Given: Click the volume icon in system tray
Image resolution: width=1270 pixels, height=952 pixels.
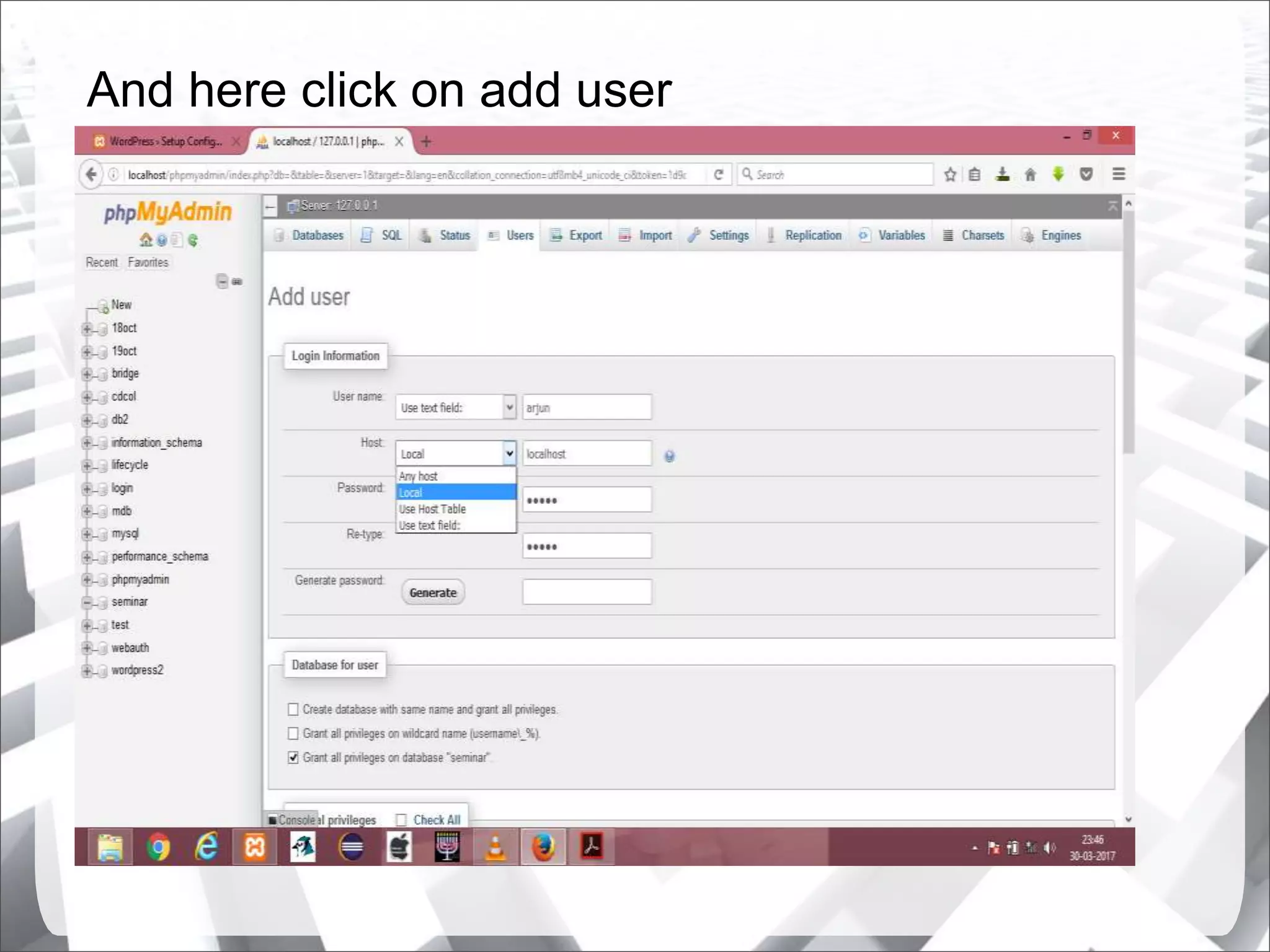Looking at the screenshot, I should pyautogui.click(x=1049, y=847).
